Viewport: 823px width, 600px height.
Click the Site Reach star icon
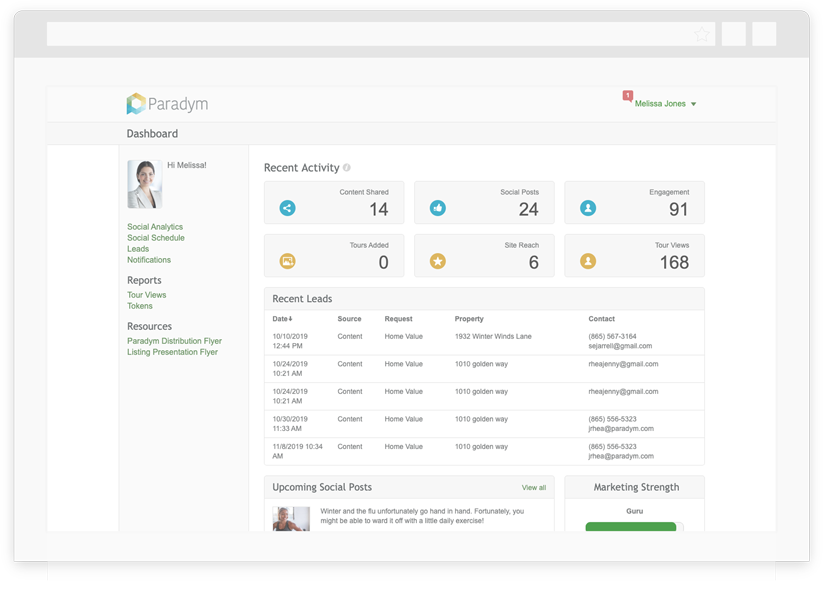pos(438,261)
